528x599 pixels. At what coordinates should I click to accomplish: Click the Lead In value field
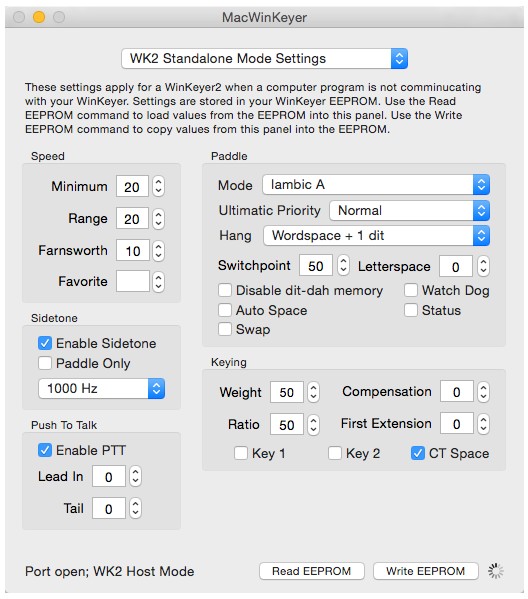(109, 476)
